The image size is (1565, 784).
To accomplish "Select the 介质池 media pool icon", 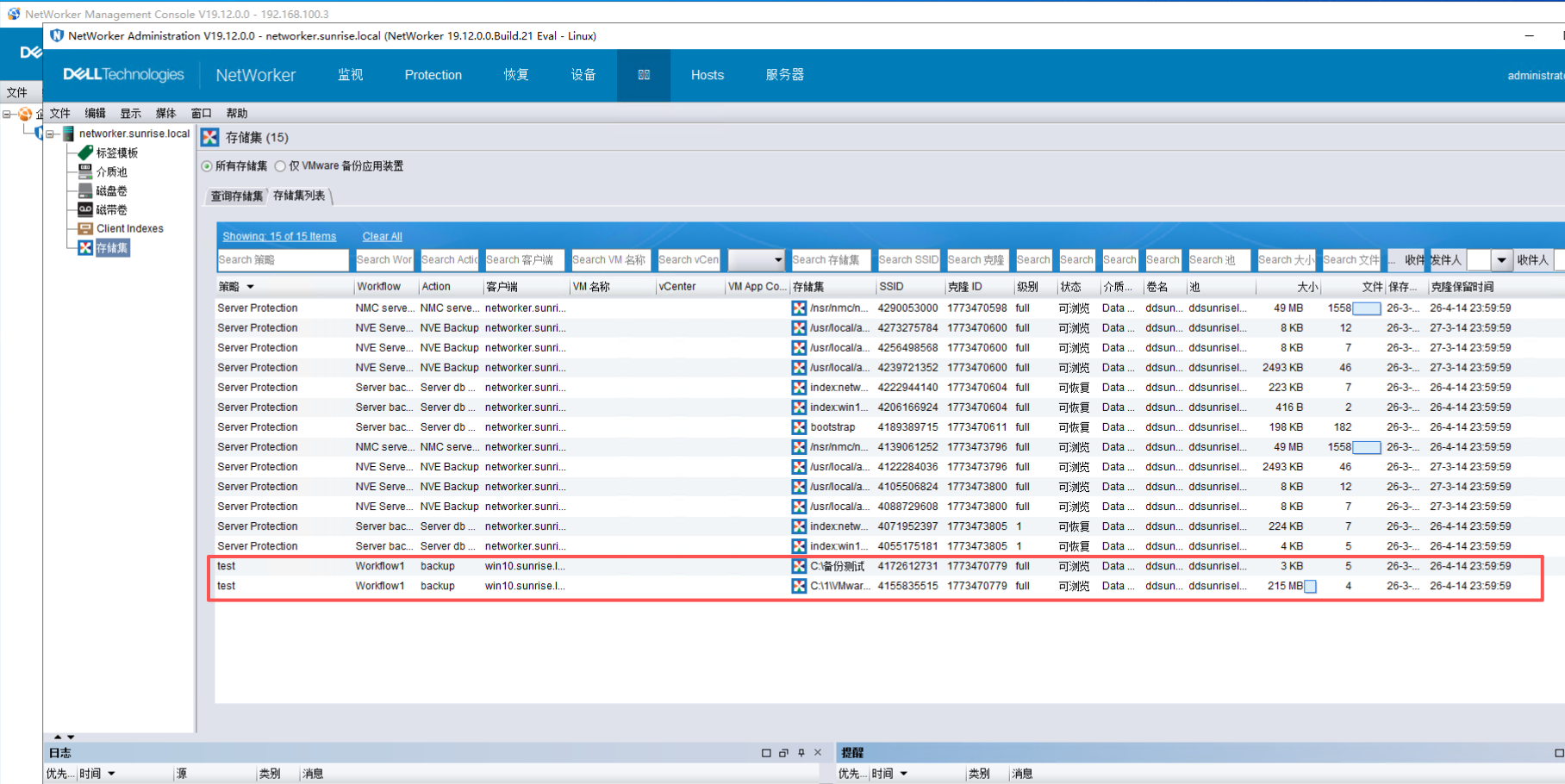I will coord(85,171).
